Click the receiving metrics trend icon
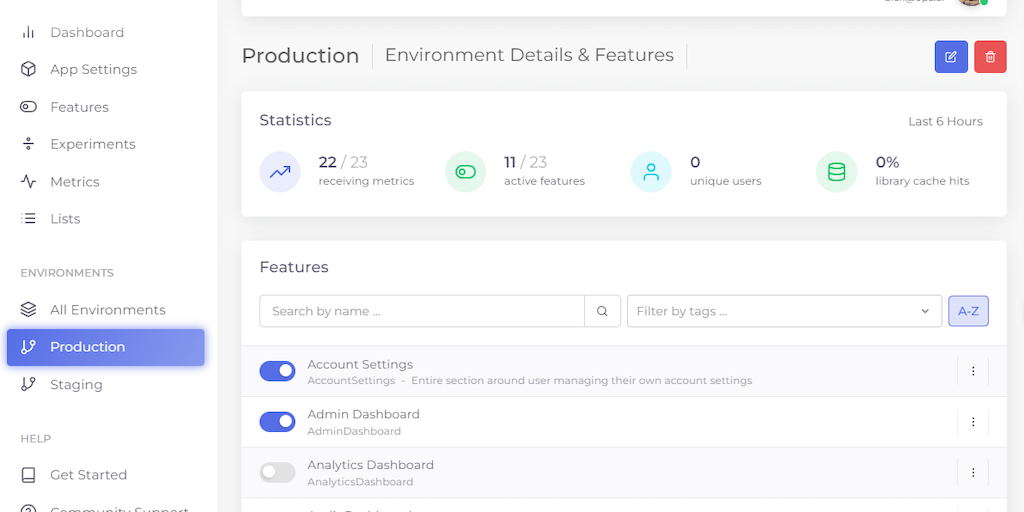 280,172
